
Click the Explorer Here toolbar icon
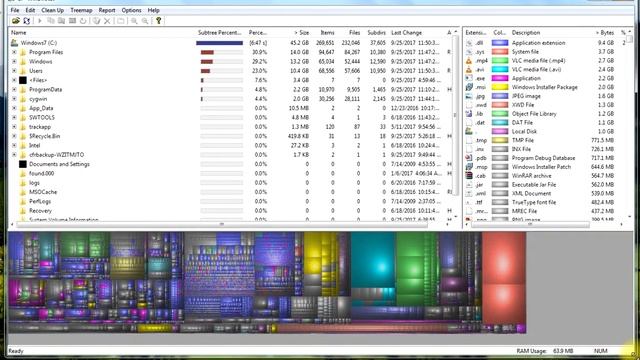[x=61, y=21]
